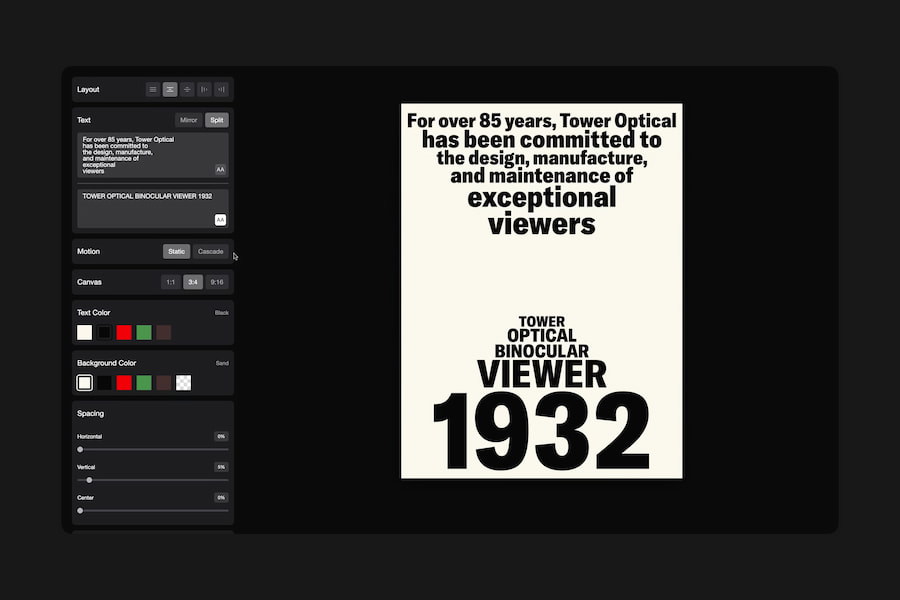Pick the white Text Color swatch

pos(84,332)
